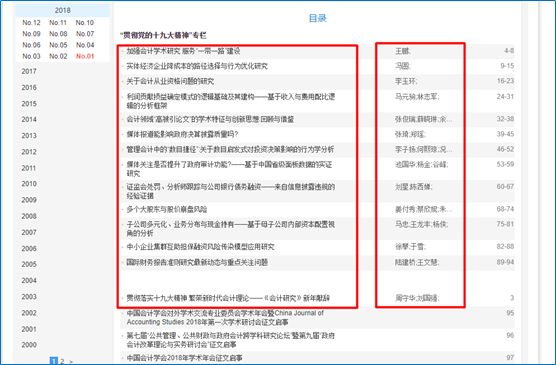Click the 目录 heading
The width and height of the screenshot is (556, 365).
(x=317, y=18)
